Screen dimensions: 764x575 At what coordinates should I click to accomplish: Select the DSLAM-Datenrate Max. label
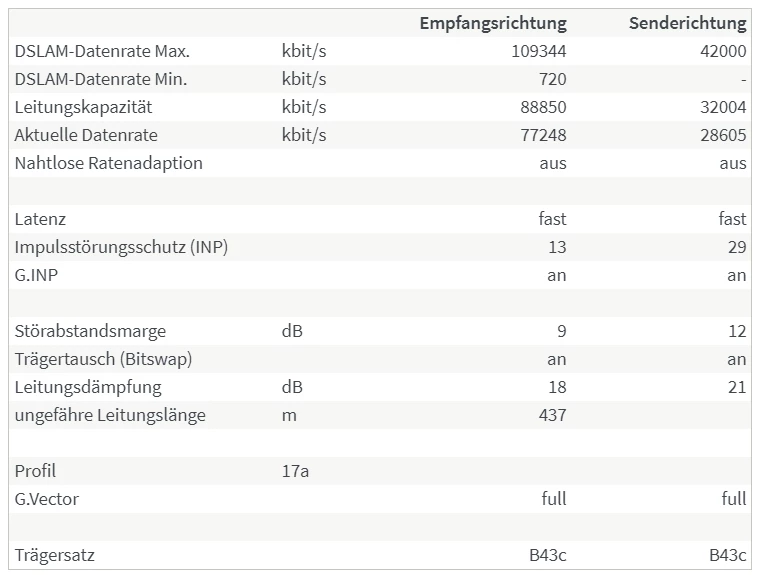pos(102,51)
